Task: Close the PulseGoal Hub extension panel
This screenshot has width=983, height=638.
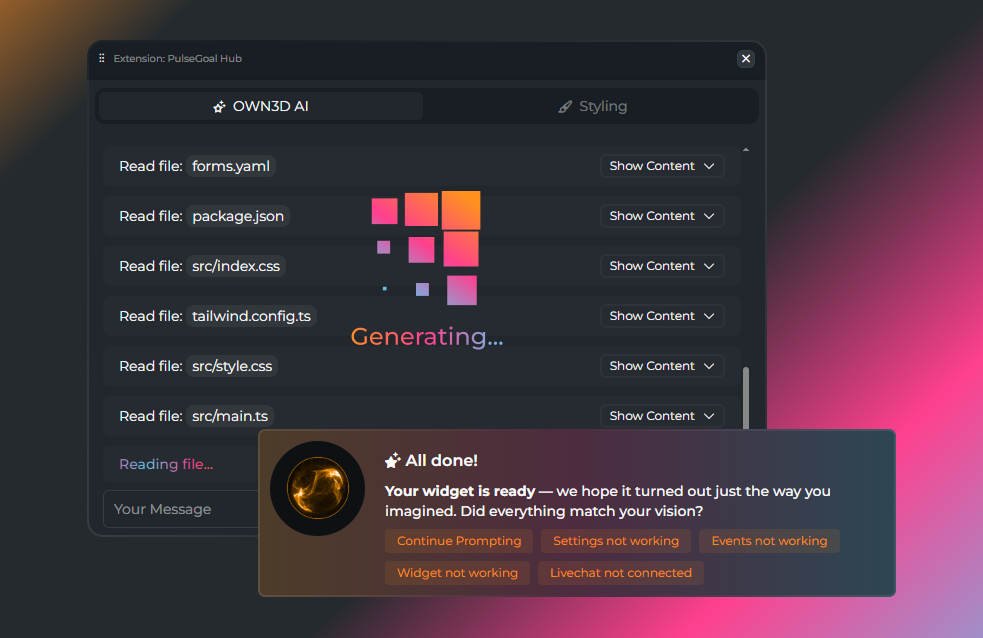Action: 745,59
